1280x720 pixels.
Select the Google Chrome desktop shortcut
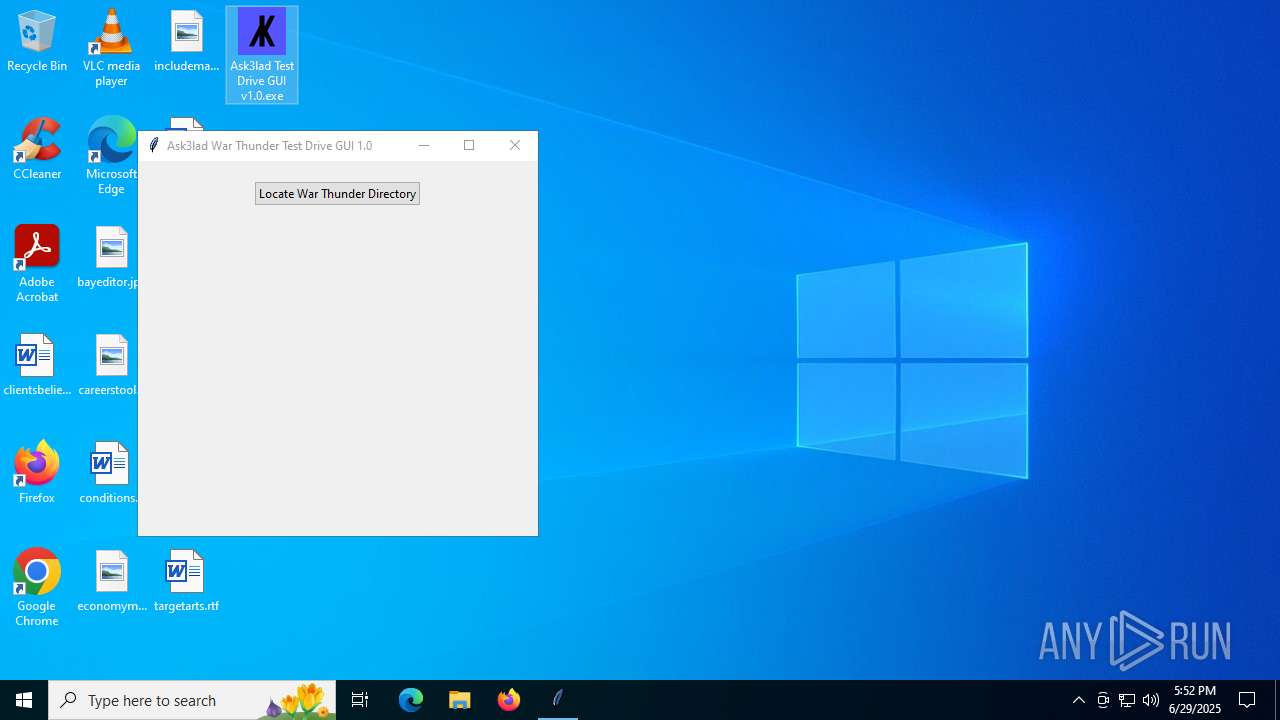(x=37, y=588)
